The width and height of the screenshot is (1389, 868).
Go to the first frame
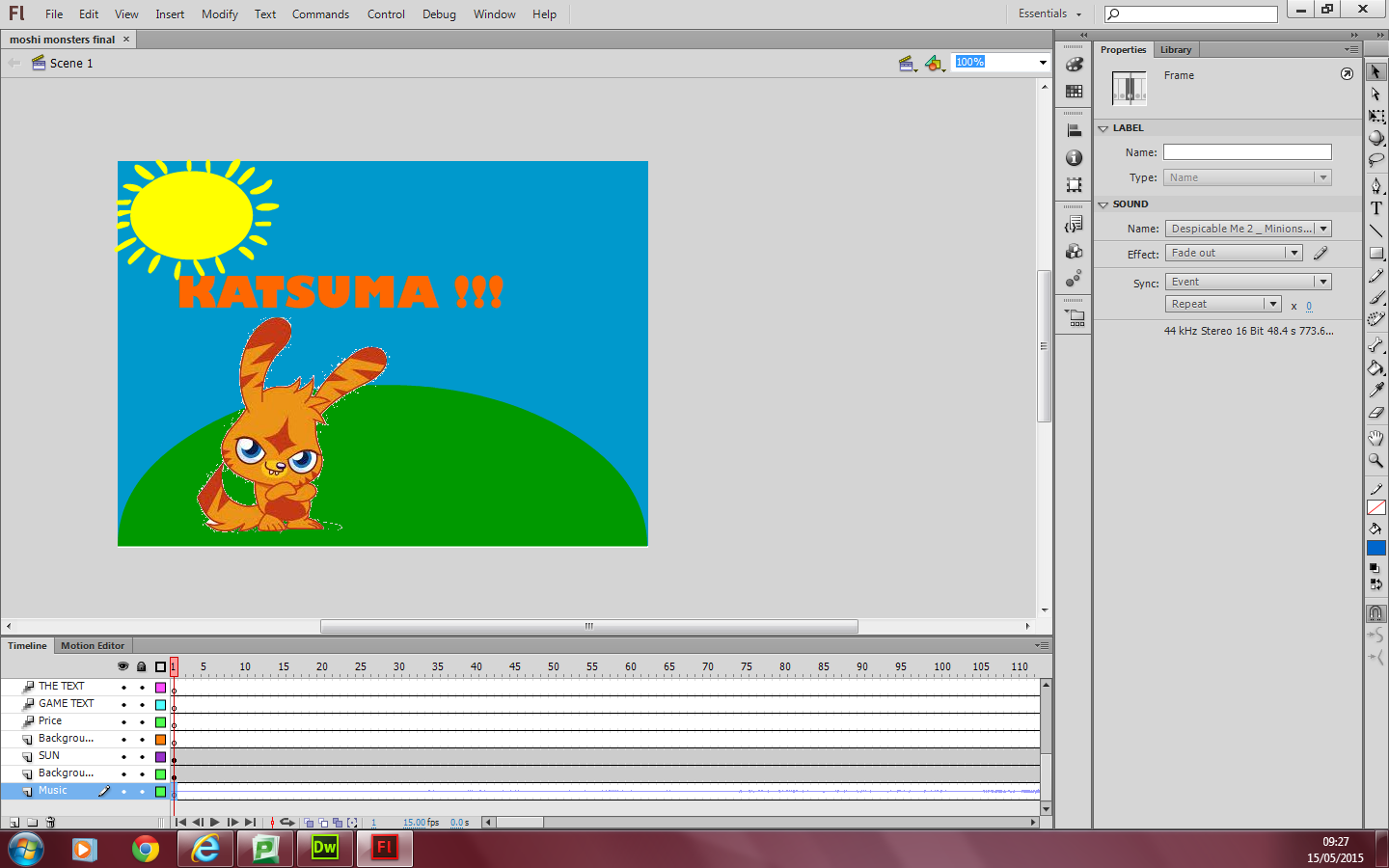180,823
